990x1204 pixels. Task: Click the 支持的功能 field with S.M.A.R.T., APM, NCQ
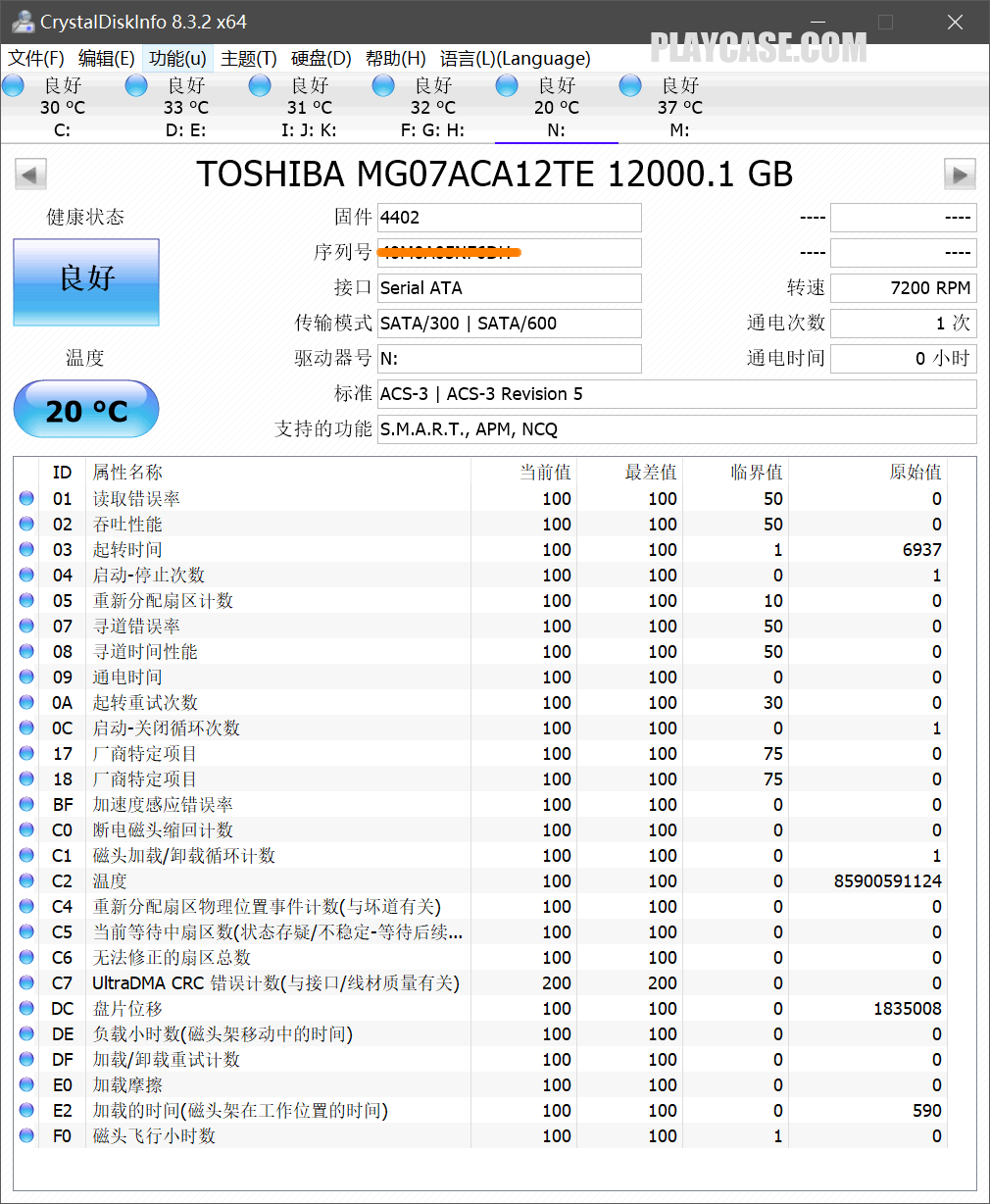(677, 429)
